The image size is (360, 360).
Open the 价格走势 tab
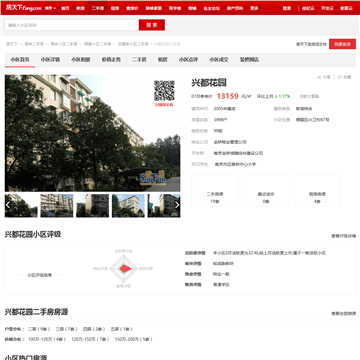click(x=111, y=60)
